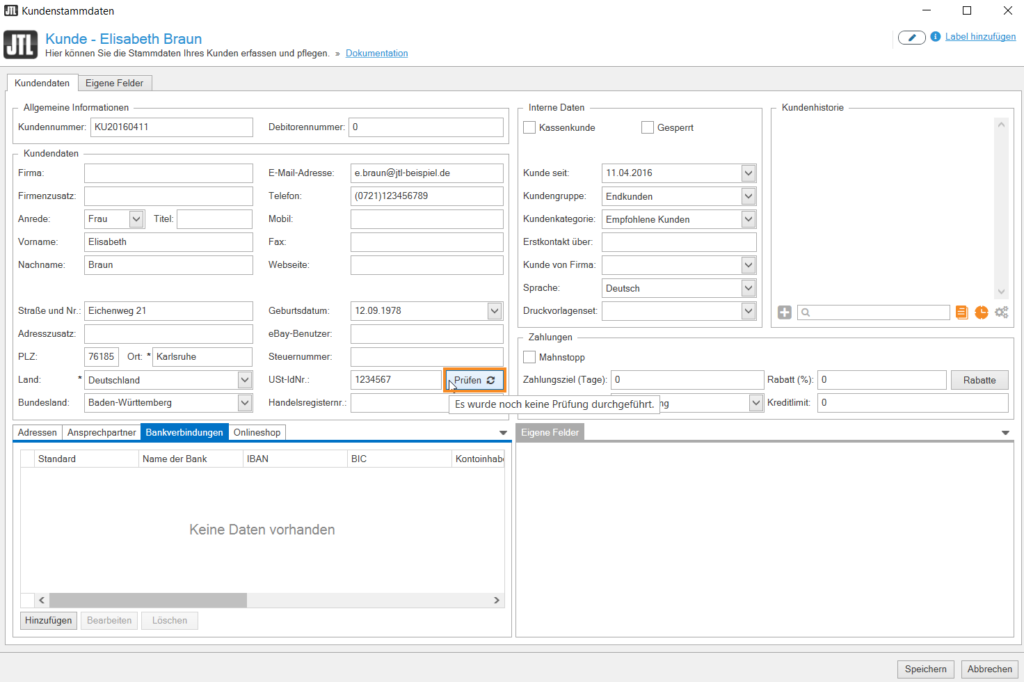The height and width of the screenshot is (682, 1024).
Task: Click the orange clock history icon
Action: [x=981, y=312]
